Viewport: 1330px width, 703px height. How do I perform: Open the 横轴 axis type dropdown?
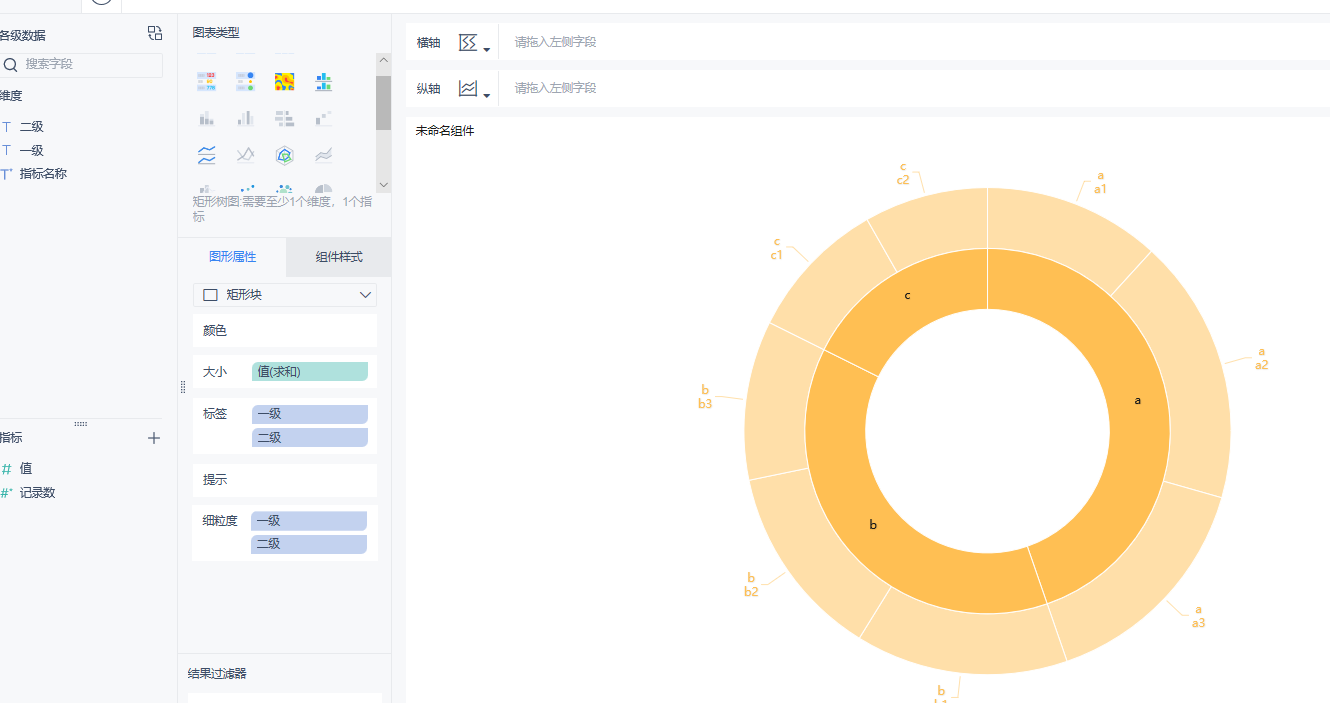(474, 43)
